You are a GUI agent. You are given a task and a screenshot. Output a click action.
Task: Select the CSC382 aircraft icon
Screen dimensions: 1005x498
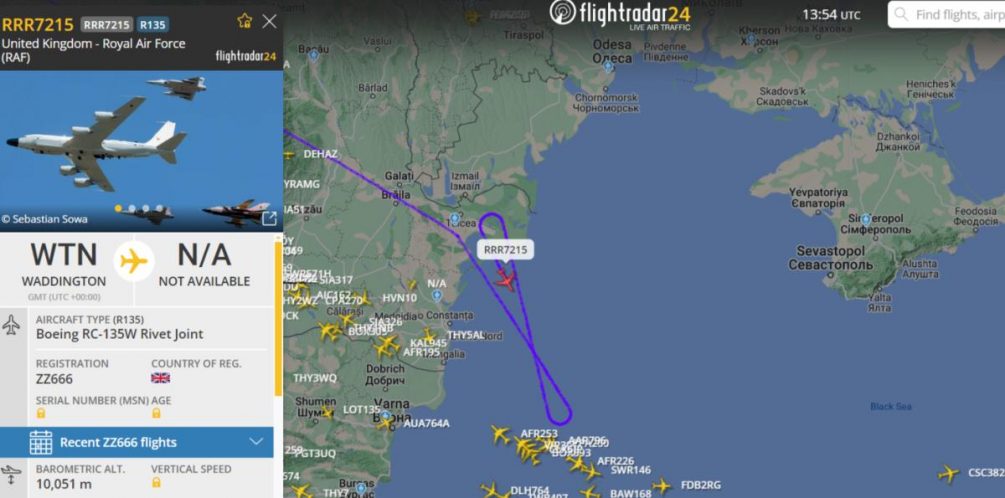(x=949, y=474)
